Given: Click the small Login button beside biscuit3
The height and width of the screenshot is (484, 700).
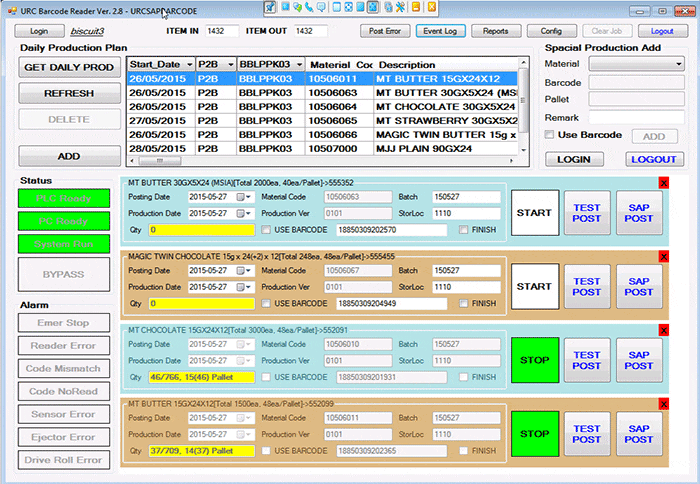Looking at the screenshot, I should [39, 31].
